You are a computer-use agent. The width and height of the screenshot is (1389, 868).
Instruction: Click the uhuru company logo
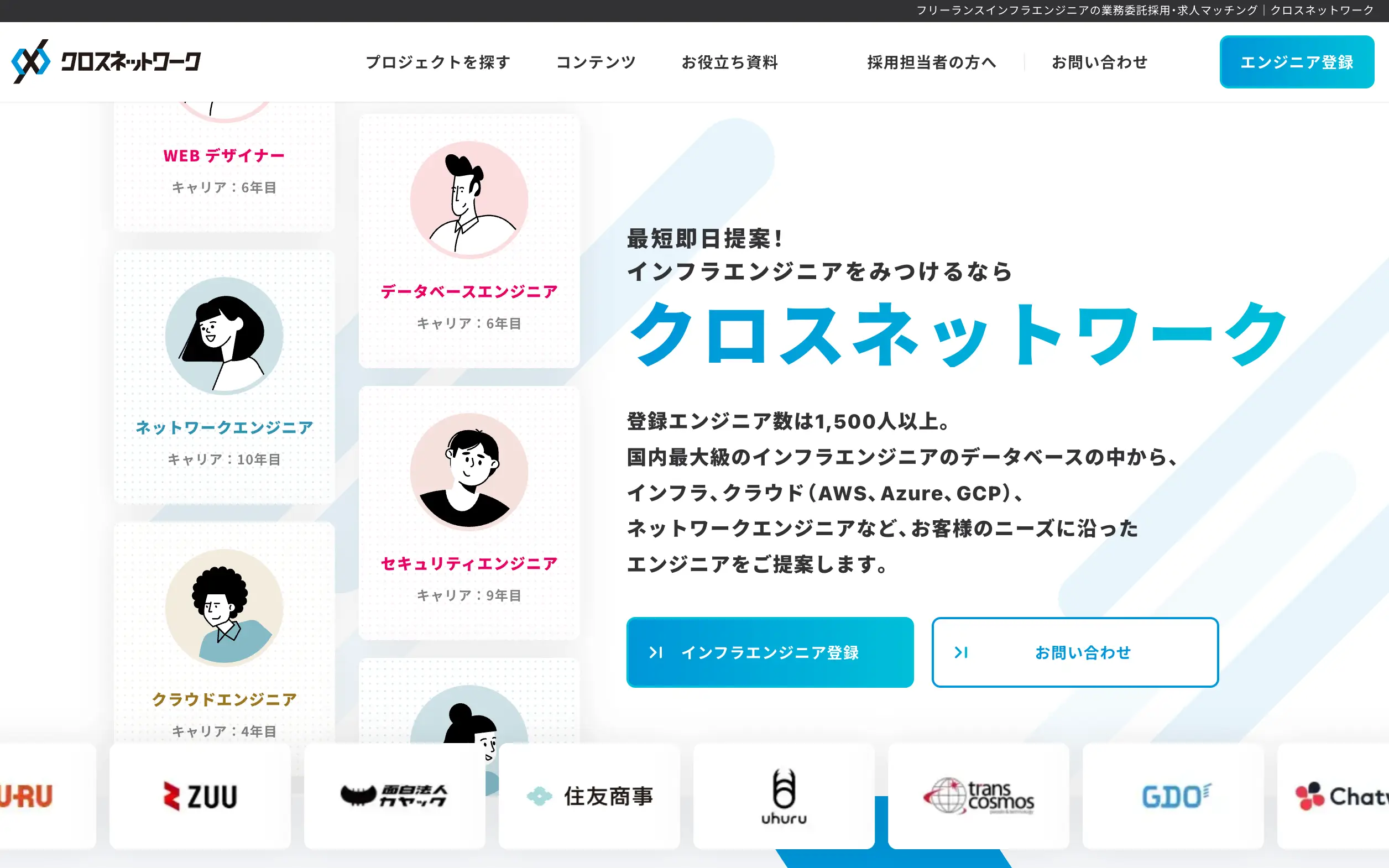[x=784, y=796]
